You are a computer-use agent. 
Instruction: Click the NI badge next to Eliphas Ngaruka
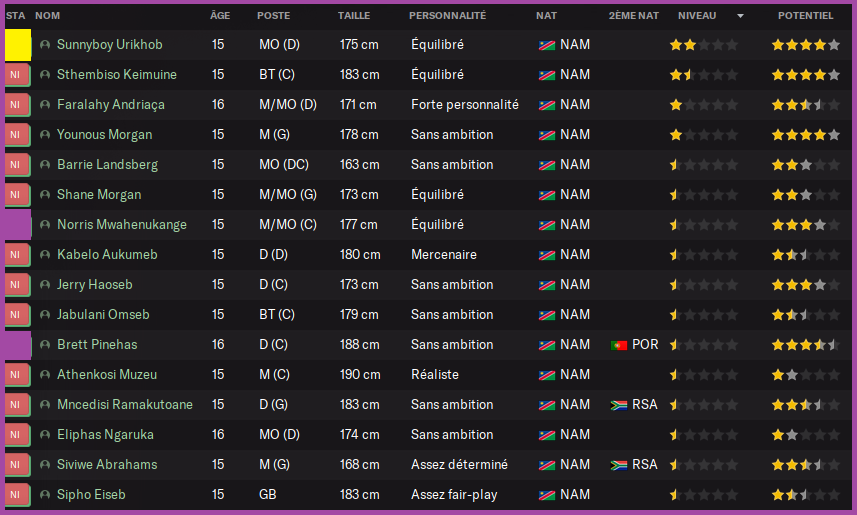click(17, 435)
